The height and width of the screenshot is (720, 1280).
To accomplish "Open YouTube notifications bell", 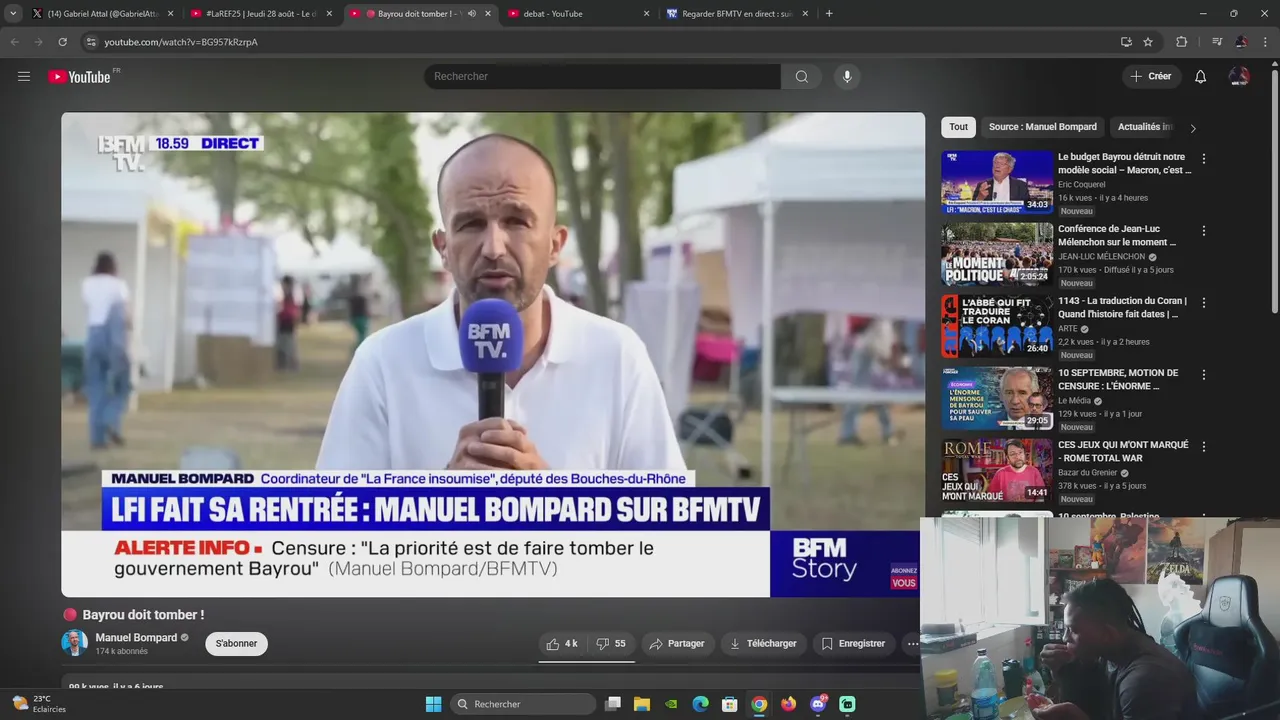I will point(1200,77).
